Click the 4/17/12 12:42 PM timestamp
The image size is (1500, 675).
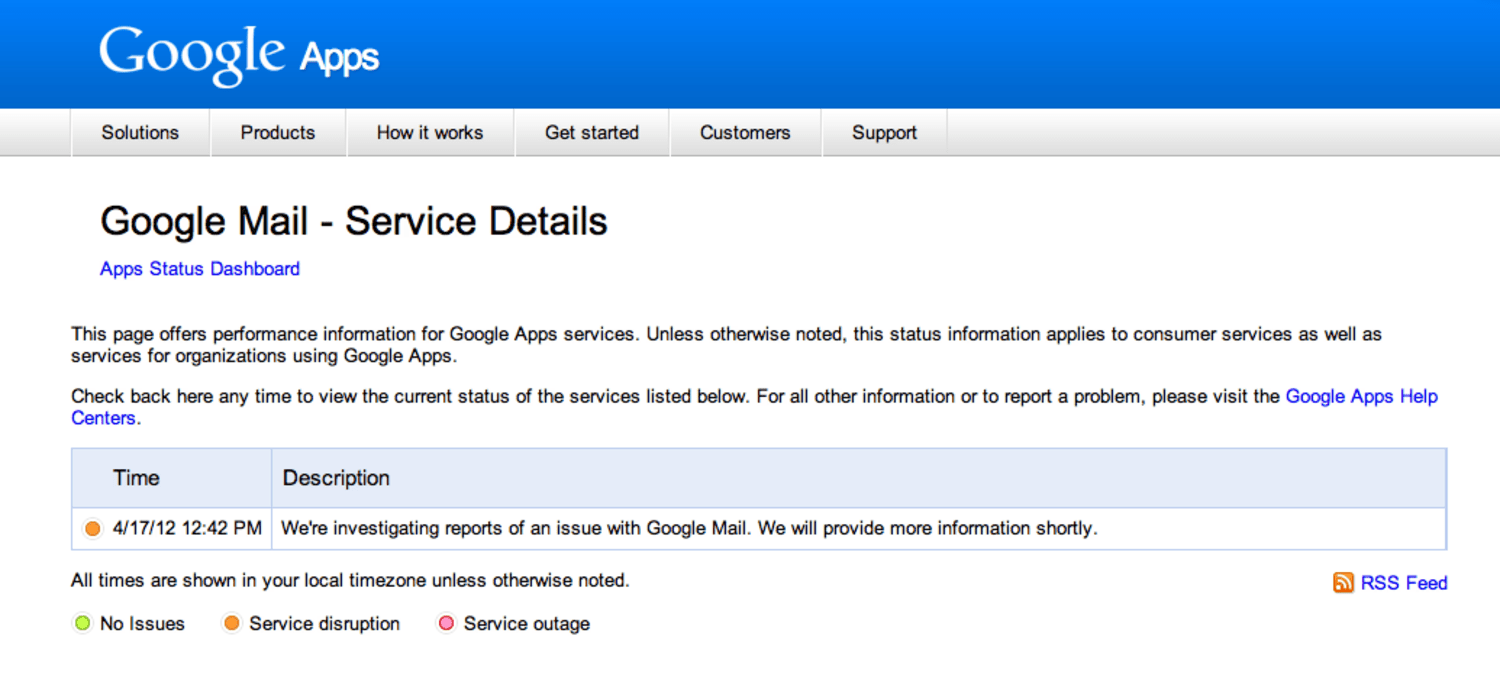point(187,528)
